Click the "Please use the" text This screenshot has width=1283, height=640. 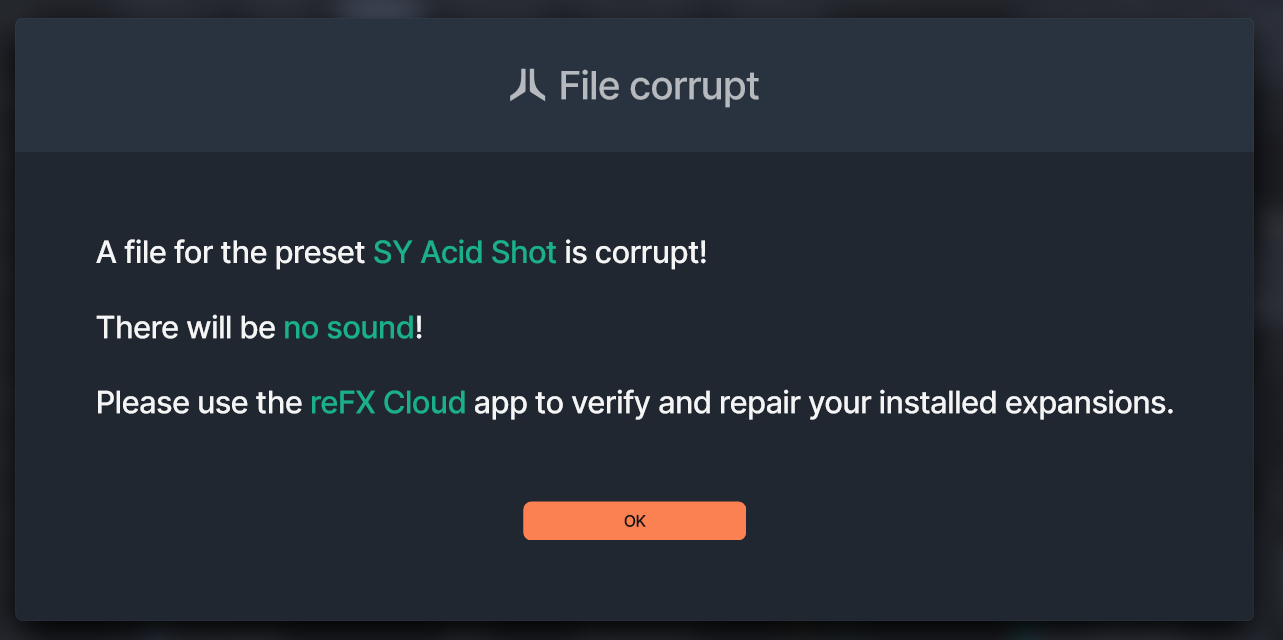(199, 402)
